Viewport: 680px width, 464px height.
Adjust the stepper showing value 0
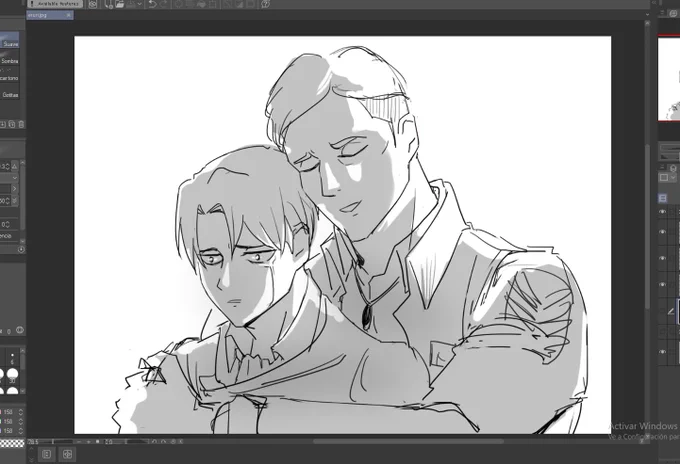(x=7, y=224)
